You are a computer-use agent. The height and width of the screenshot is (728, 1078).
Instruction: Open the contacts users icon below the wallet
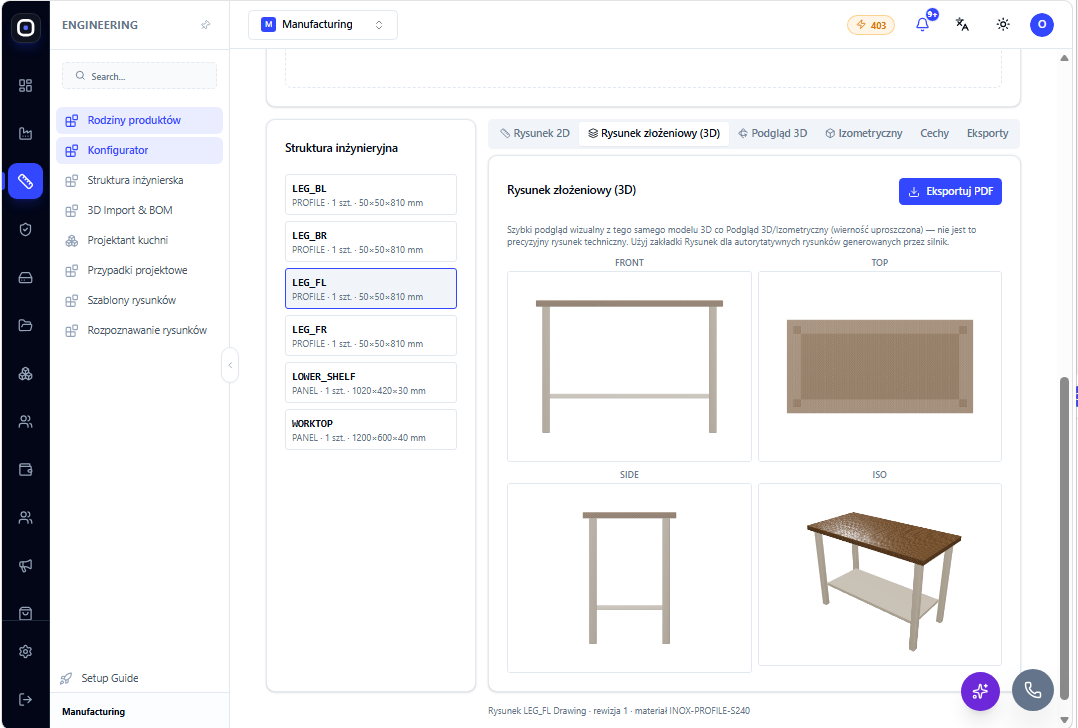tap(25, 517)
